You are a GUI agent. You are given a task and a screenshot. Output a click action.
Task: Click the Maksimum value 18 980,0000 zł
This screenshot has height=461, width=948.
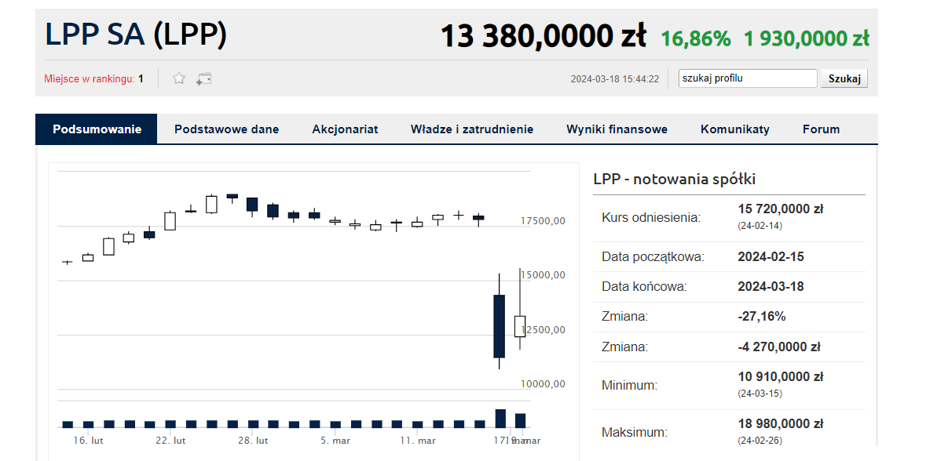[781, 424]
